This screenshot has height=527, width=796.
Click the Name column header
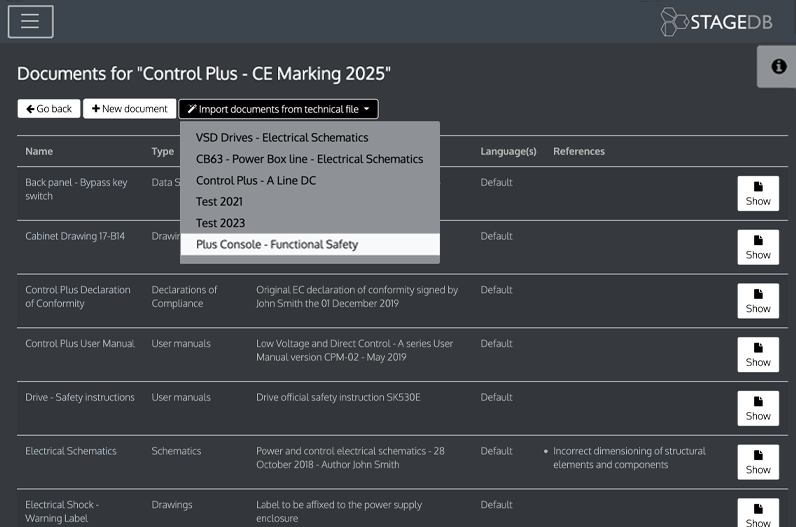click(x=39, y=152)
